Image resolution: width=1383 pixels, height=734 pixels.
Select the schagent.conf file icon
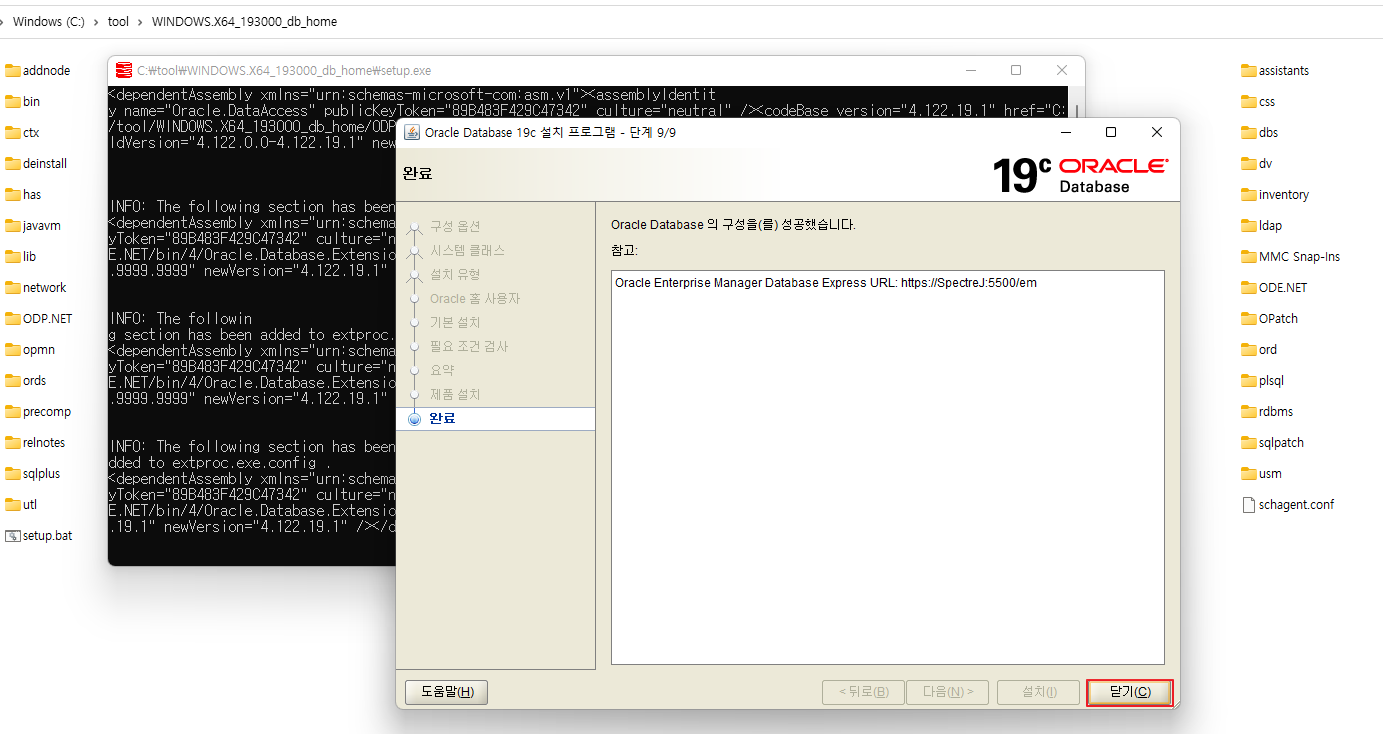click(1249, 505)
